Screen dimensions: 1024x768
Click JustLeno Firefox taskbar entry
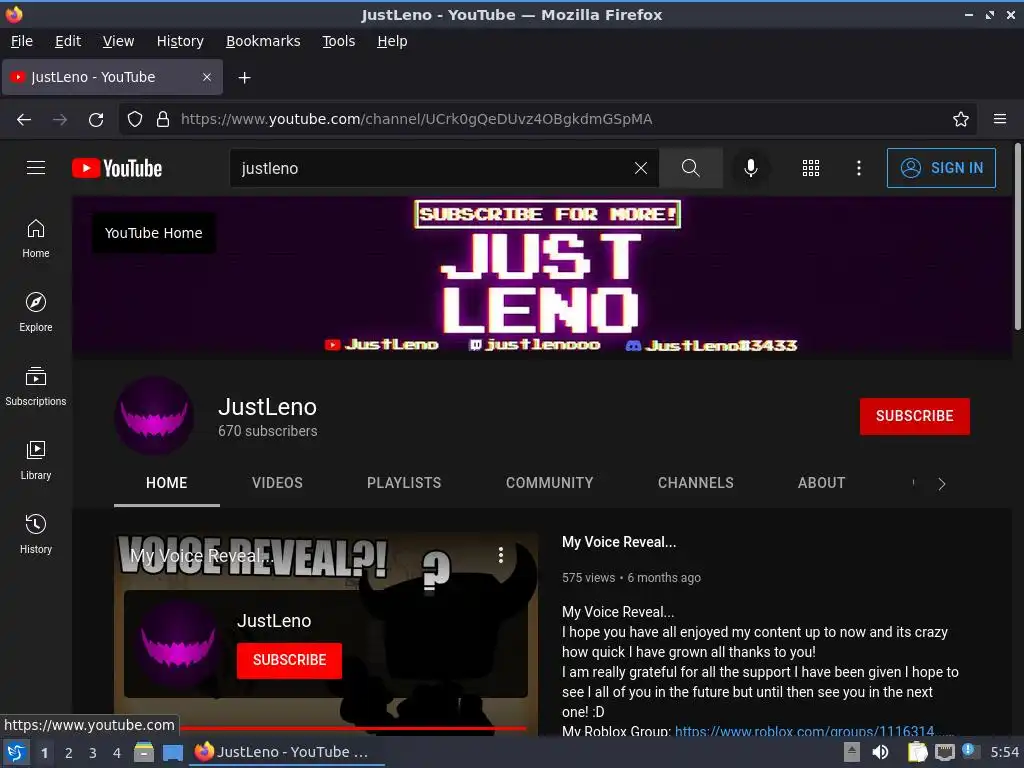[287, 752]
